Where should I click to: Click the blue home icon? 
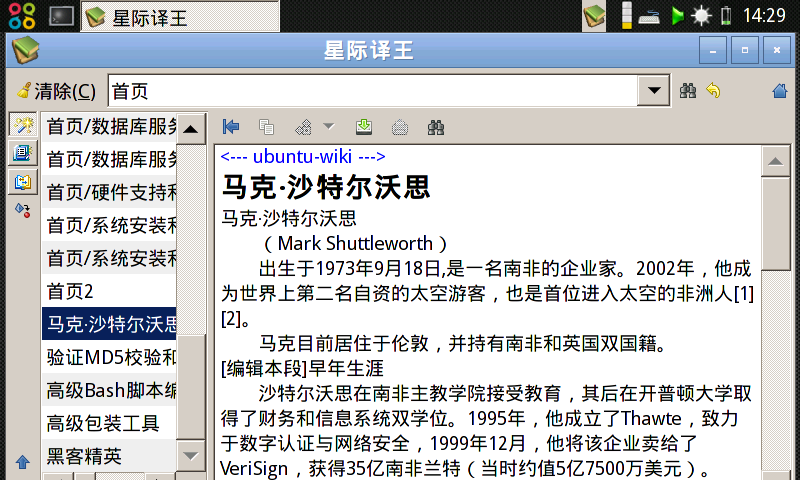click(780, 91)
